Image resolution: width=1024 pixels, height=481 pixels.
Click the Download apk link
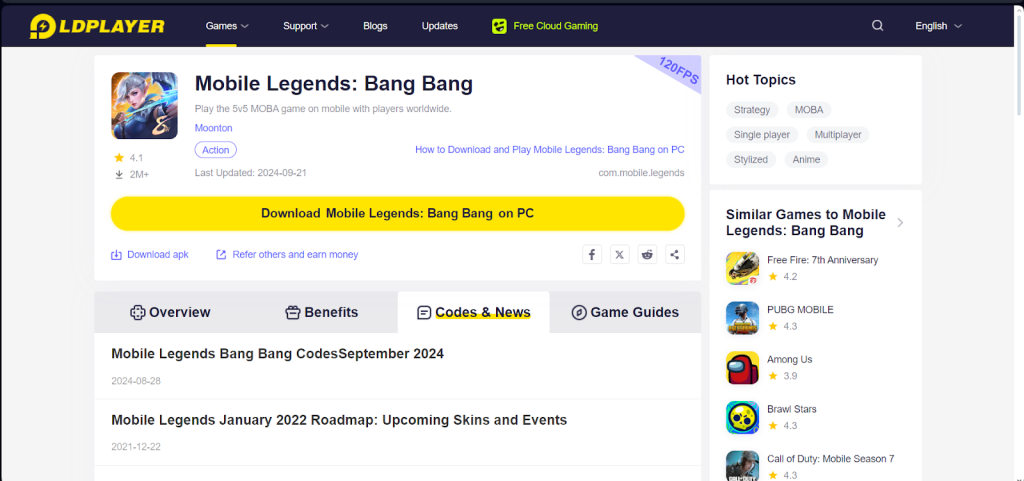pos(157,255)
